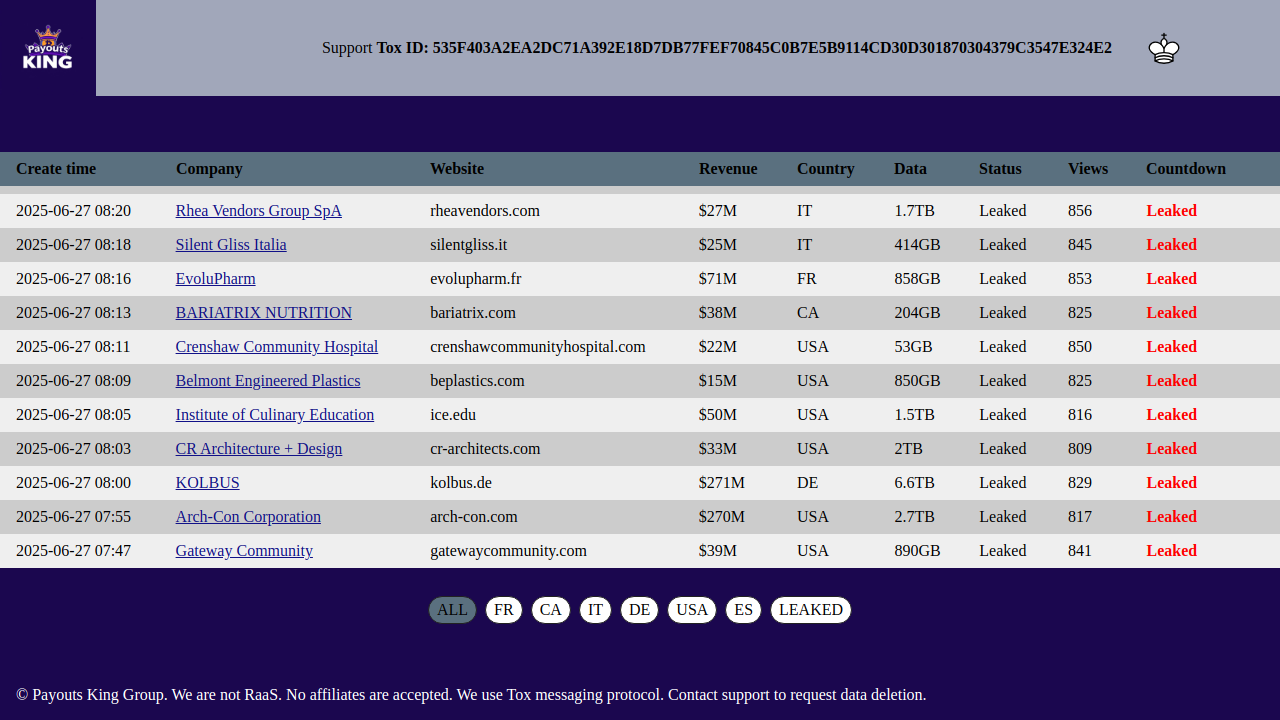
Task: Open the BARIATRIX NUTRITION link
Action: click(264, 313)
